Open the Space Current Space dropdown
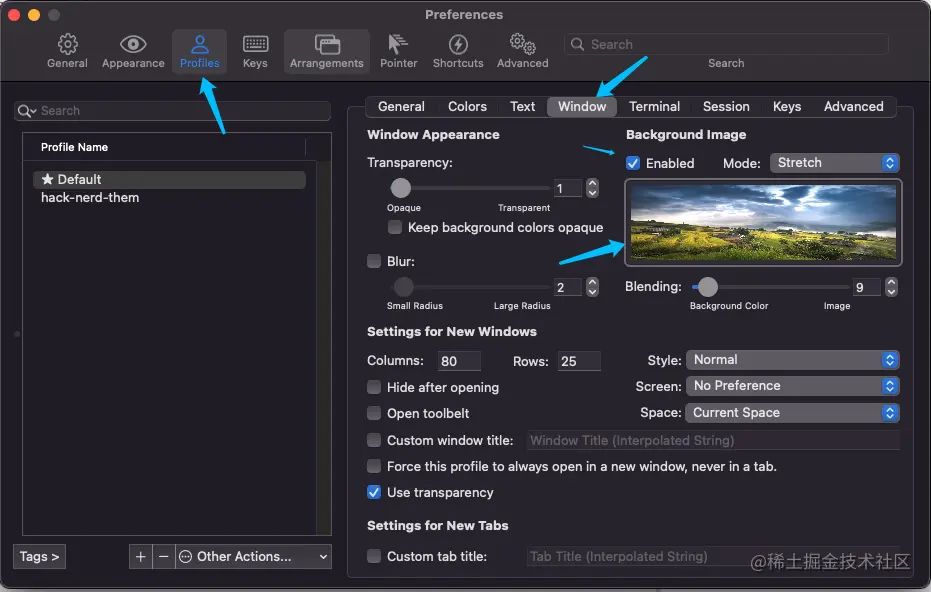Viewport: 931px width, 592px height. [x=793, y=413]
